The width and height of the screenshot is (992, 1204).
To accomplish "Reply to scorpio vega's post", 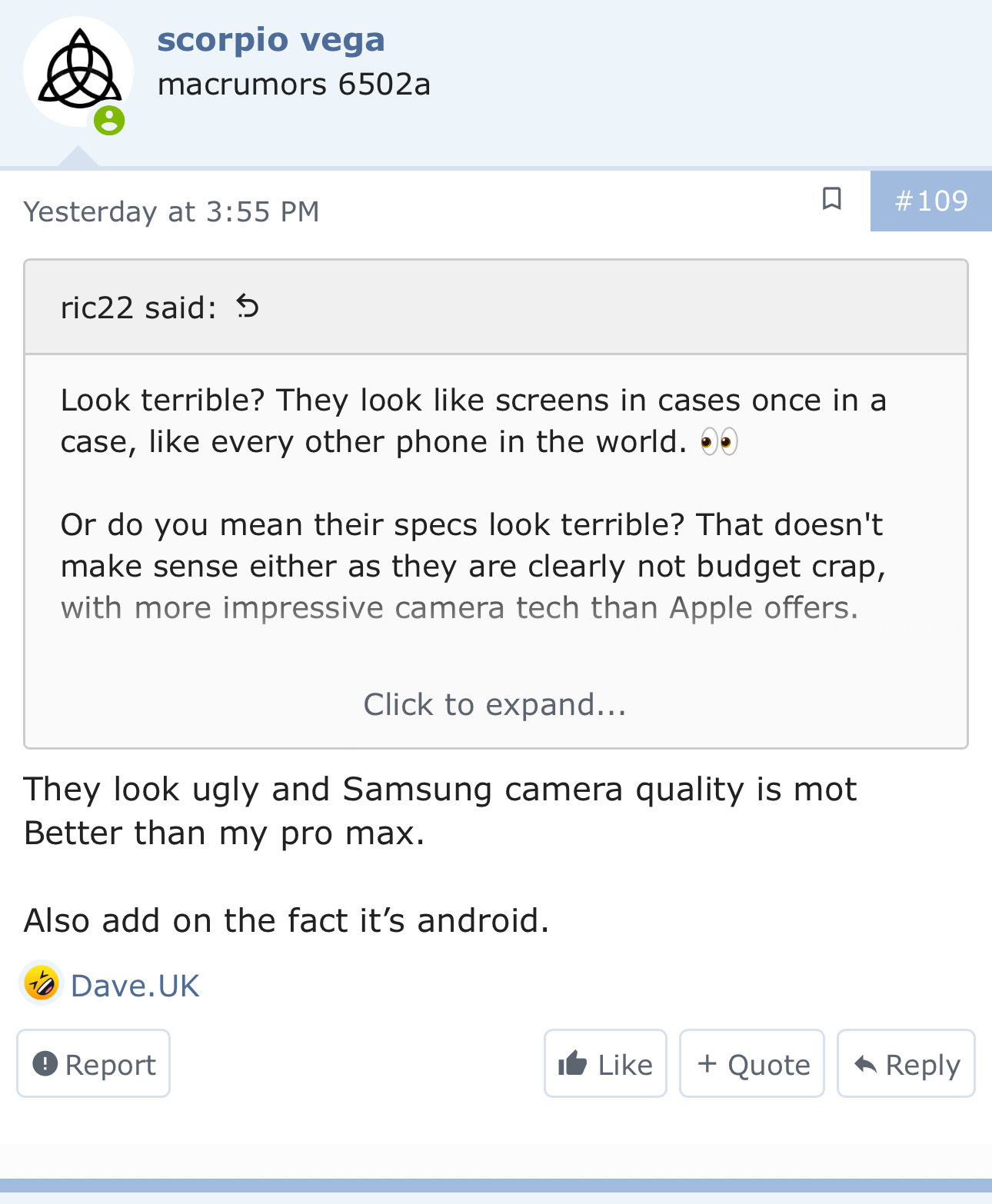I will [x=906, y=1064].
